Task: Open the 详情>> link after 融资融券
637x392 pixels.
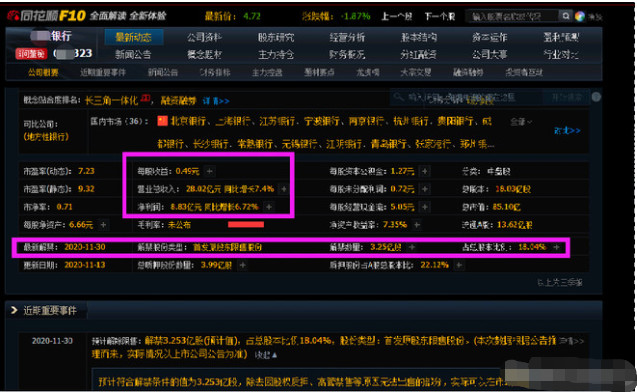Action: coord(216,101)
